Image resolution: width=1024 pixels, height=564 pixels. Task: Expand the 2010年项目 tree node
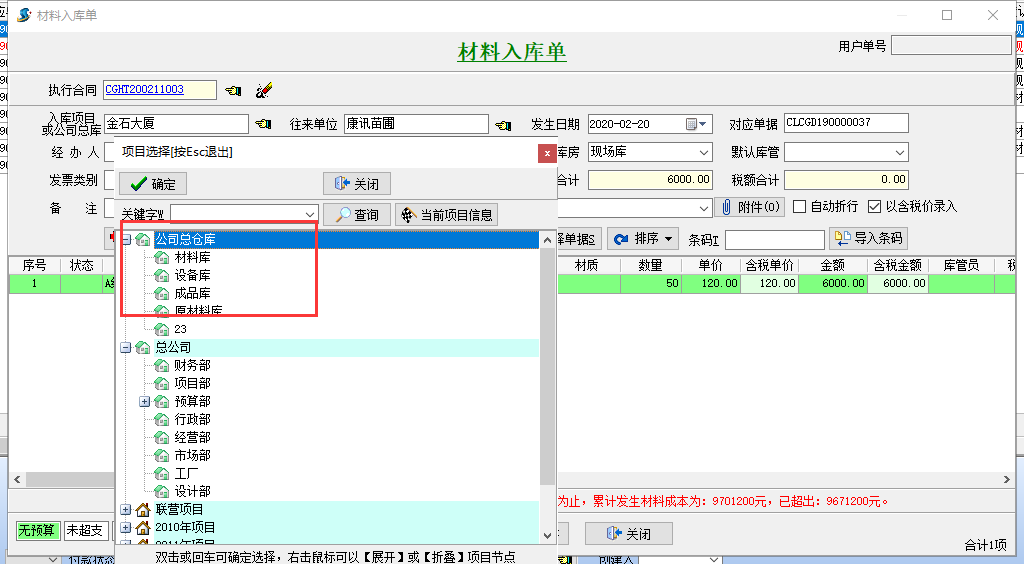(x=126, y=527)
